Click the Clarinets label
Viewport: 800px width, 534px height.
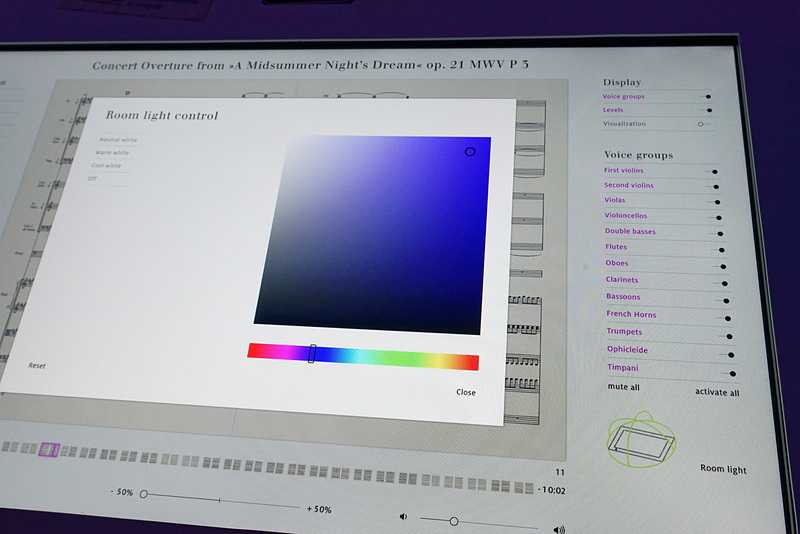point(621,279)
